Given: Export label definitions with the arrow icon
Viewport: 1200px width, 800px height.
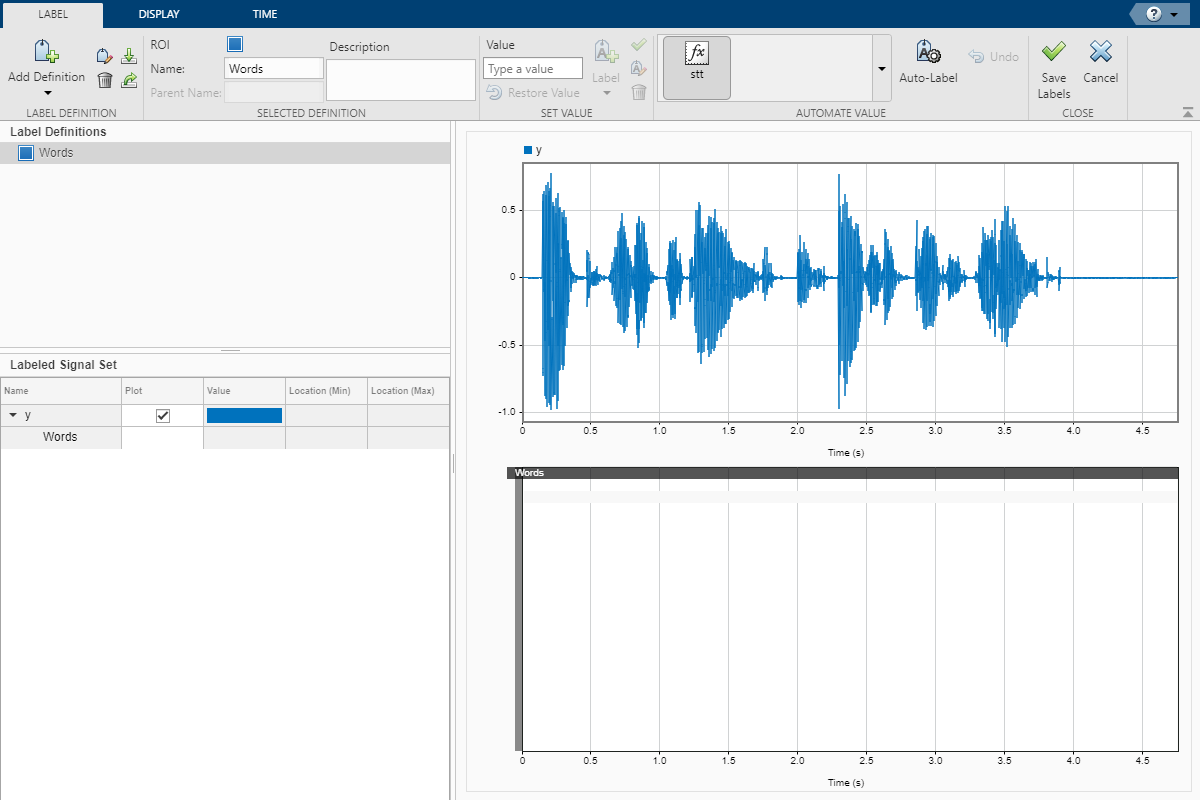Looking at the screenshot, I should click(x=129, y=81).
